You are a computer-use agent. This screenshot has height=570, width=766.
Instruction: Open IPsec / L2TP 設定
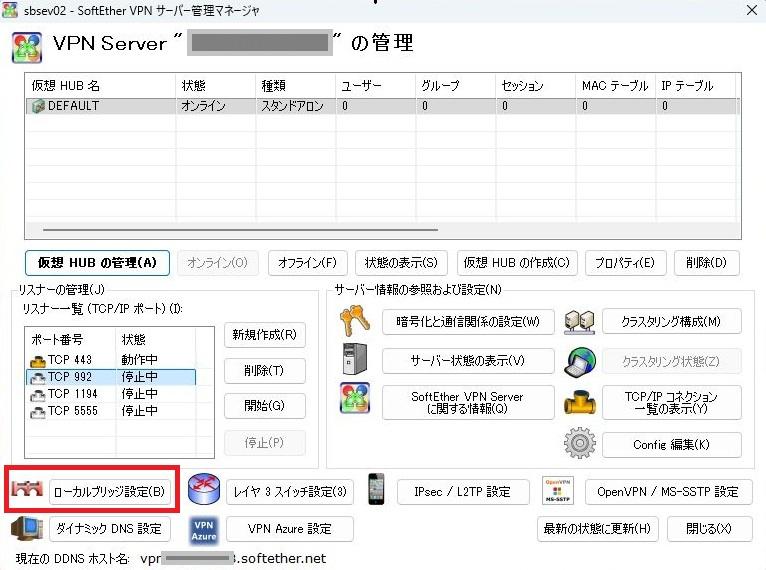pos(463,491)
